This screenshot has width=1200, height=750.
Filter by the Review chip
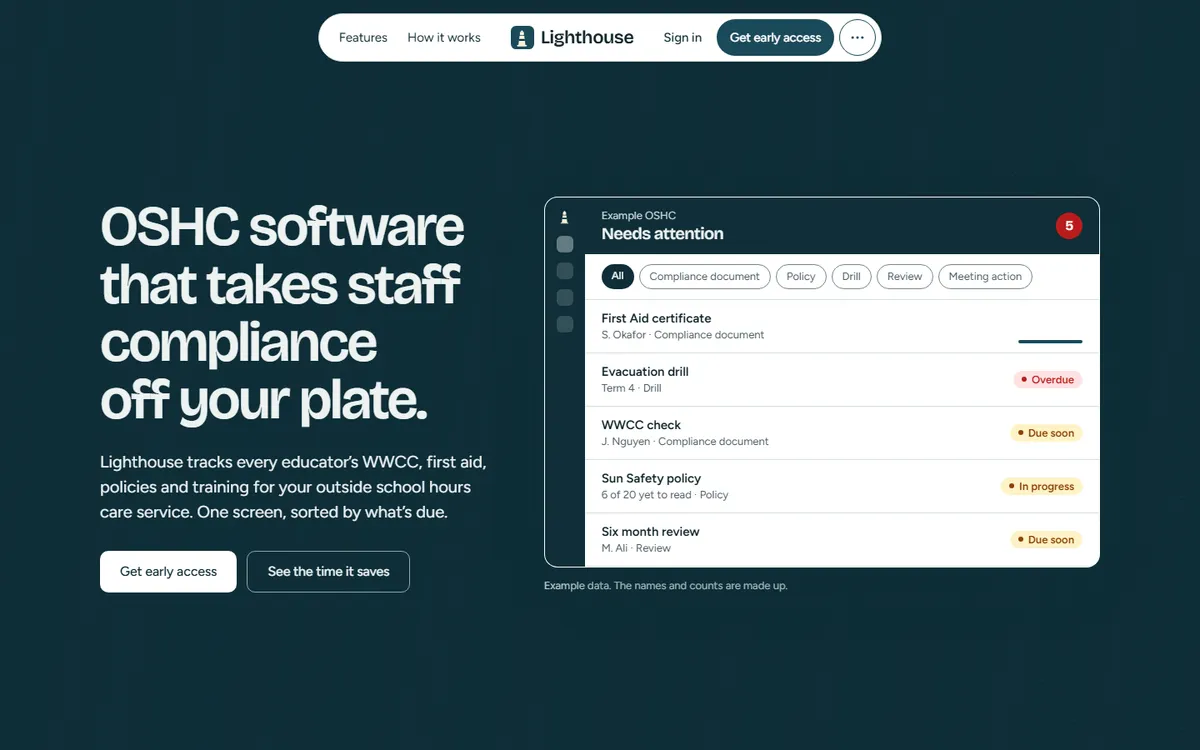905,277
